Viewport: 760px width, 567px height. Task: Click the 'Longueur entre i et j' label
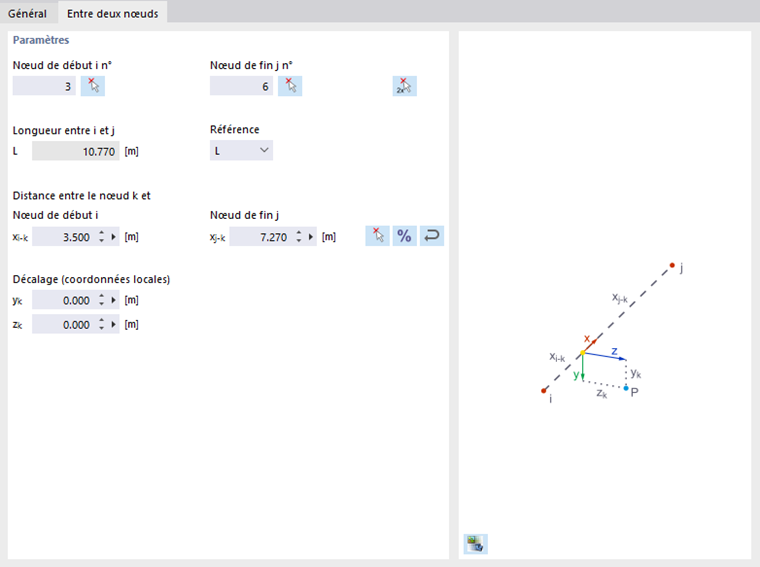[63, 130]
